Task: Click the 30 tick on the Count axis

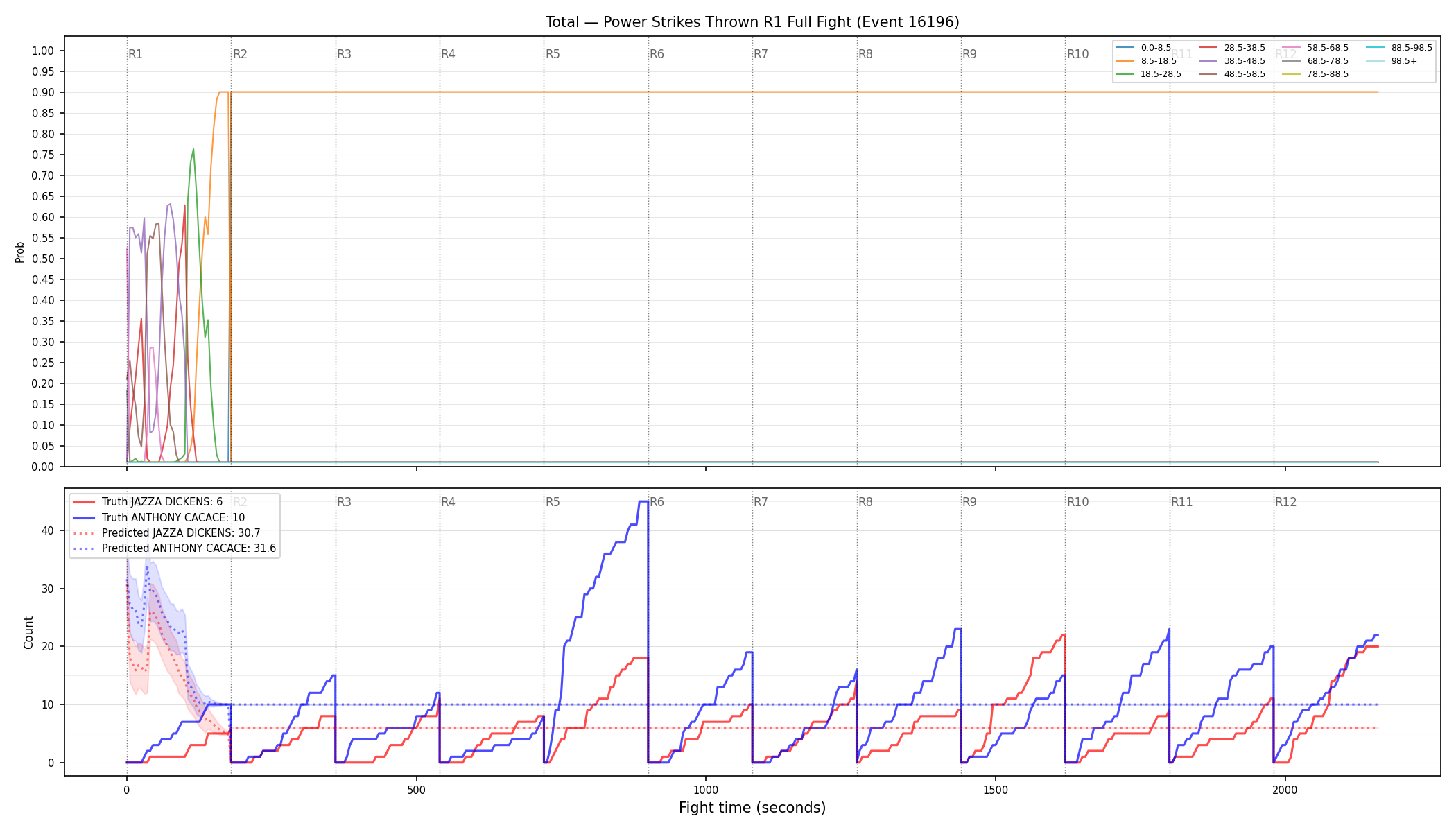Action: coord(48,589)
